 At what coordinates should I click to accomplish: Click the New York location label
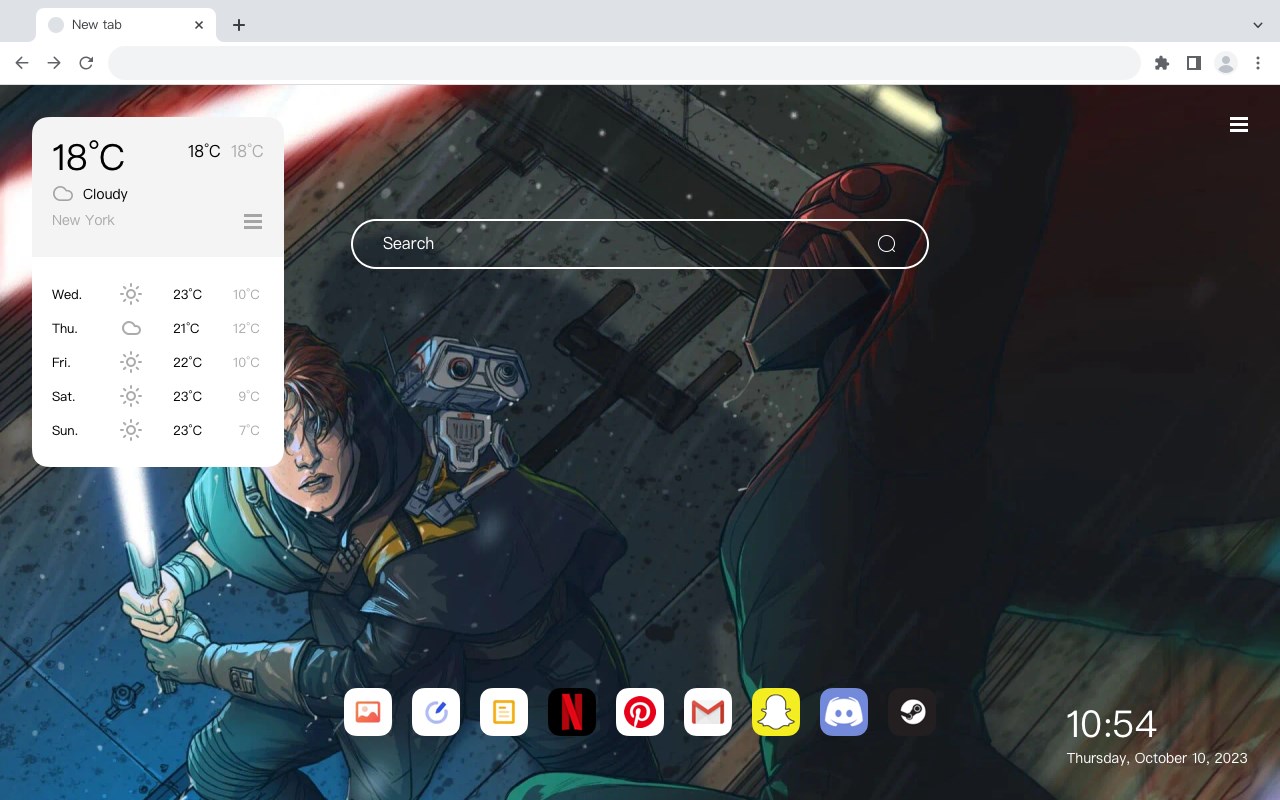[83, 220]
